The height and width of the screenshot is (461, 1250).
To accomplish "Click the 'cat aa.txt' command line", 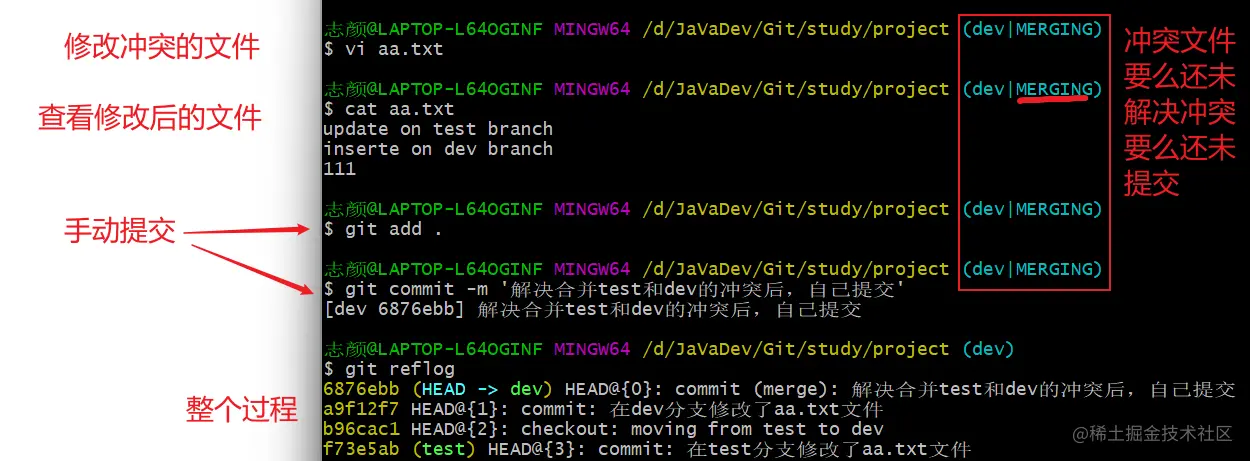I will click(389, 109).
